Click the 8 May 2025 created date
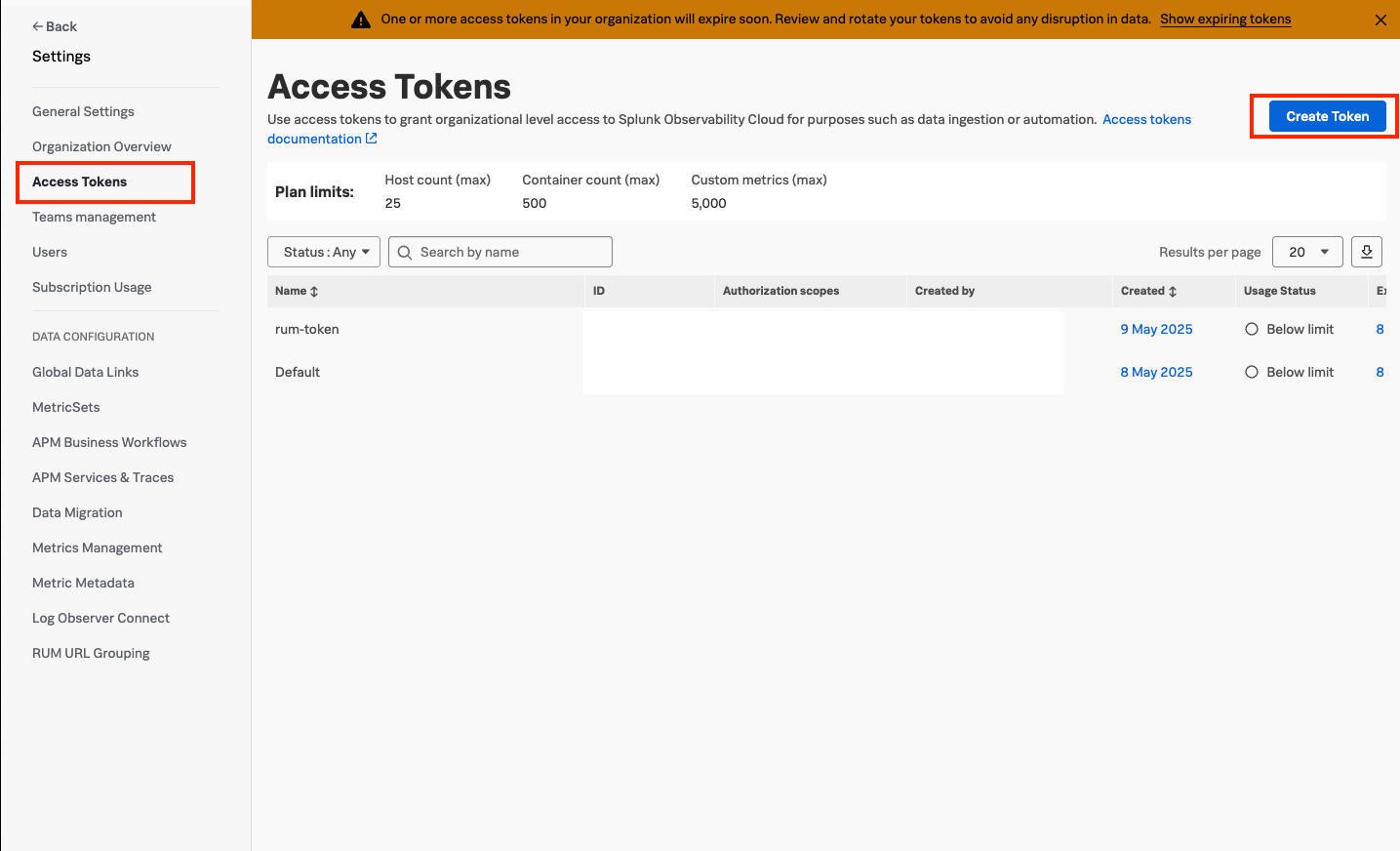Screen dimensions: 1400x851 point(1156,372)
